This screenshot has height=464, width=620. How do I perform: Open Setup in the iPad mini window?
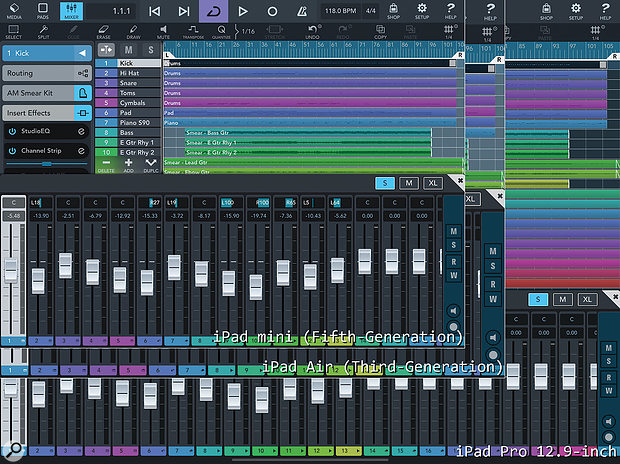point(422,11)
